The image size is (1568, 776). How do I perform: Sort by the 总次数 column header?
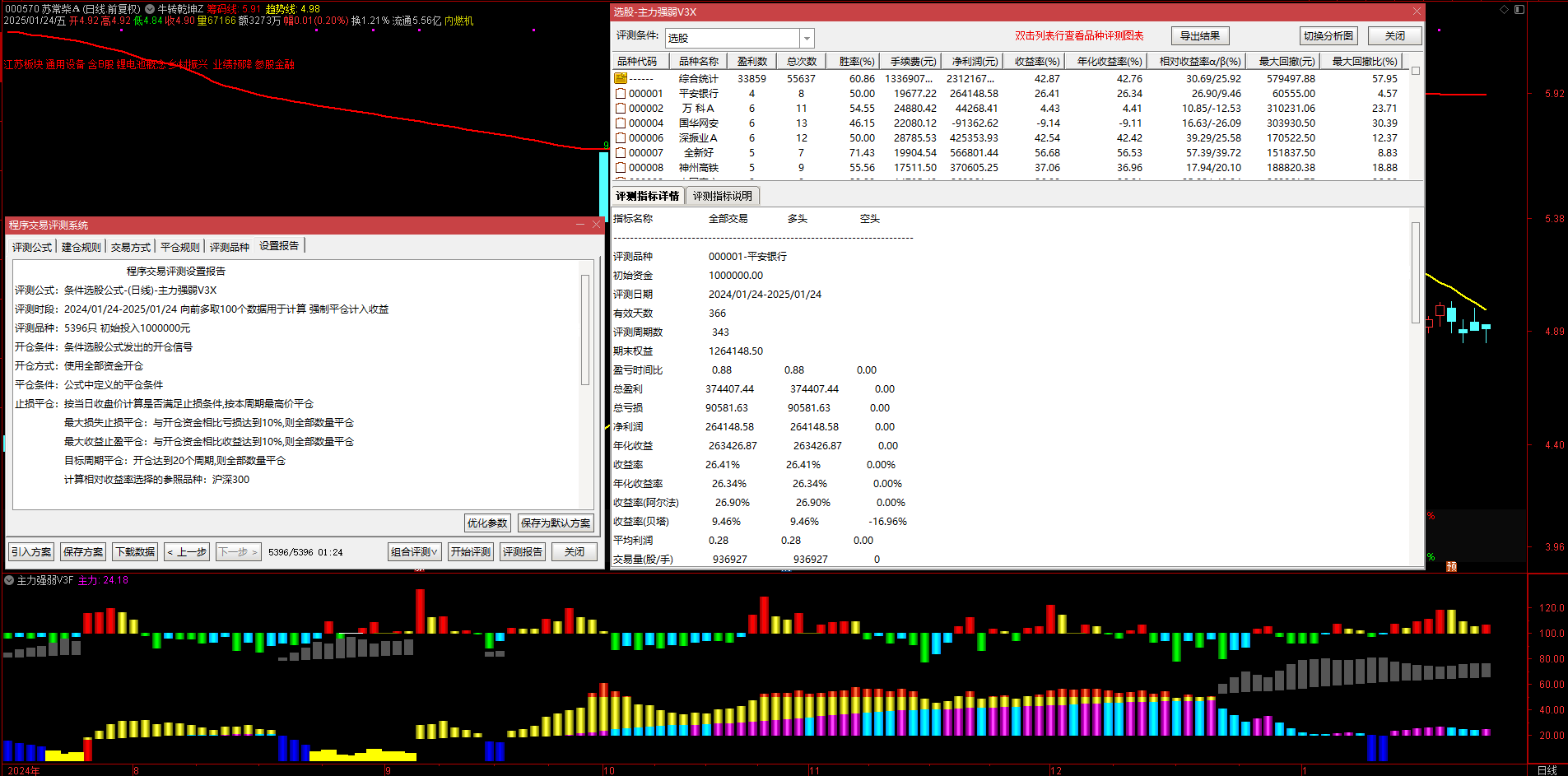(802, 62)
